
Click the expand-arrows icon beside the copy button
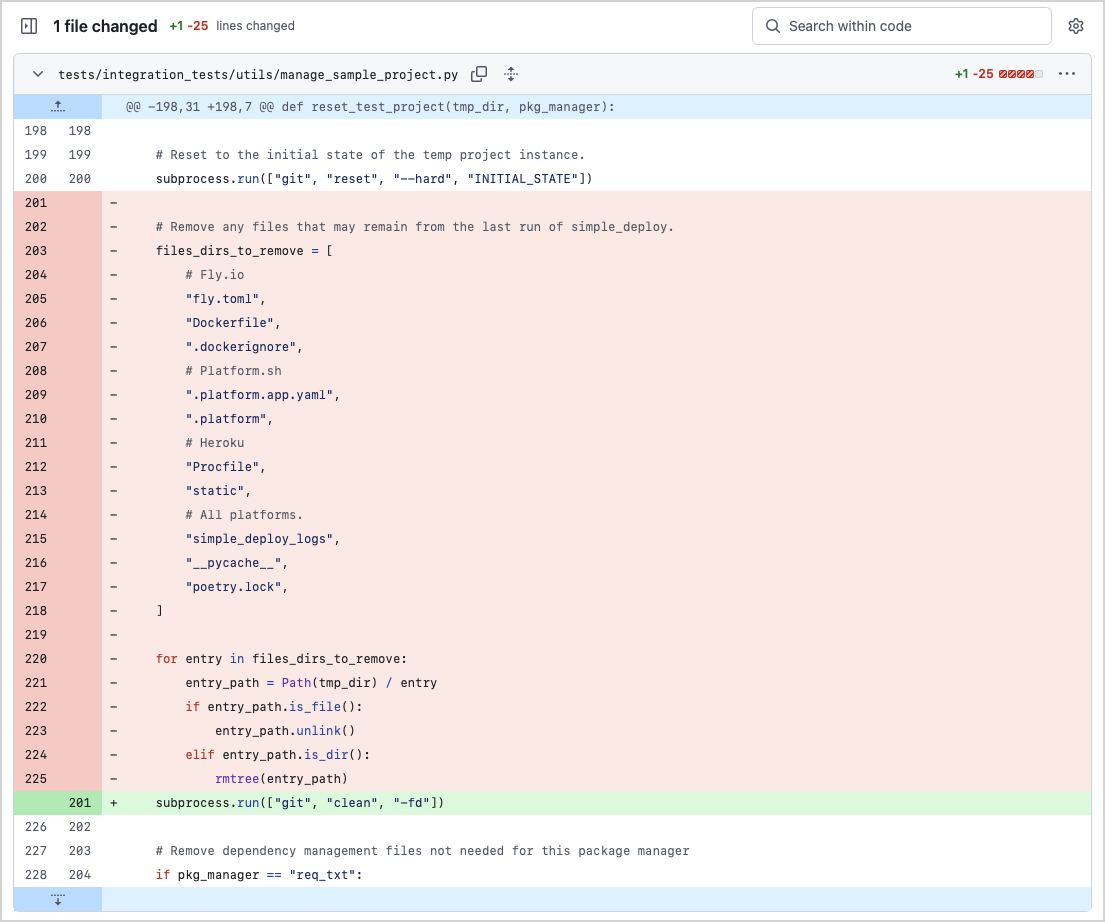pyautogui.click(x=510, y=73)
